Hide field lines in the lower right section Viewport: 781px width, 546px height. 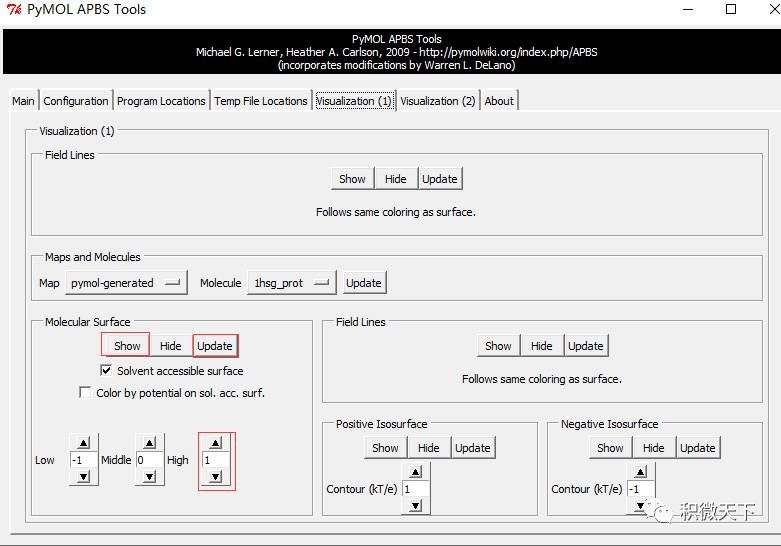541,346
